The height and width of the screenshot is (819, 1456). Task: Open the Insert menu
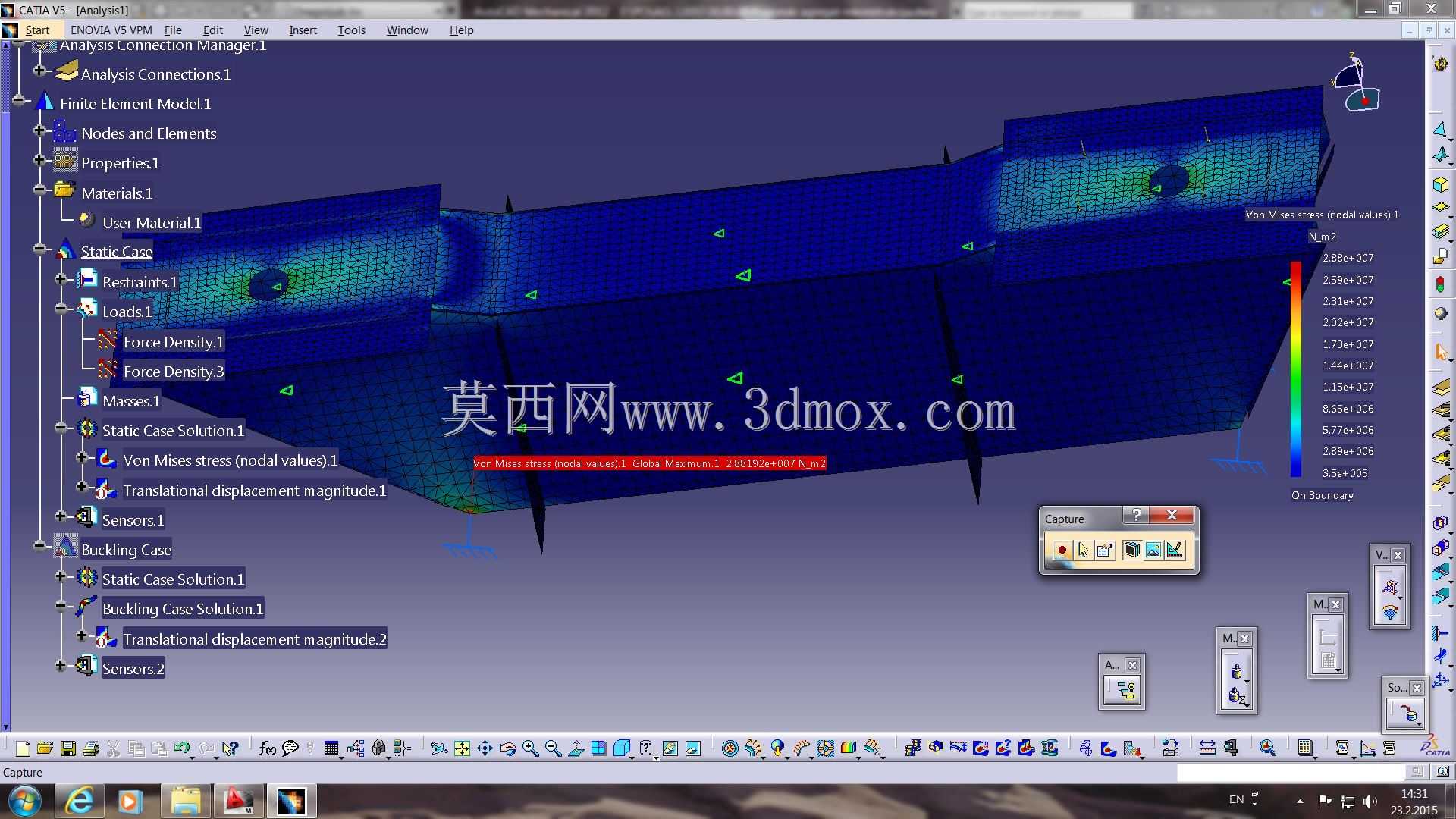click(x=303, y=30)
